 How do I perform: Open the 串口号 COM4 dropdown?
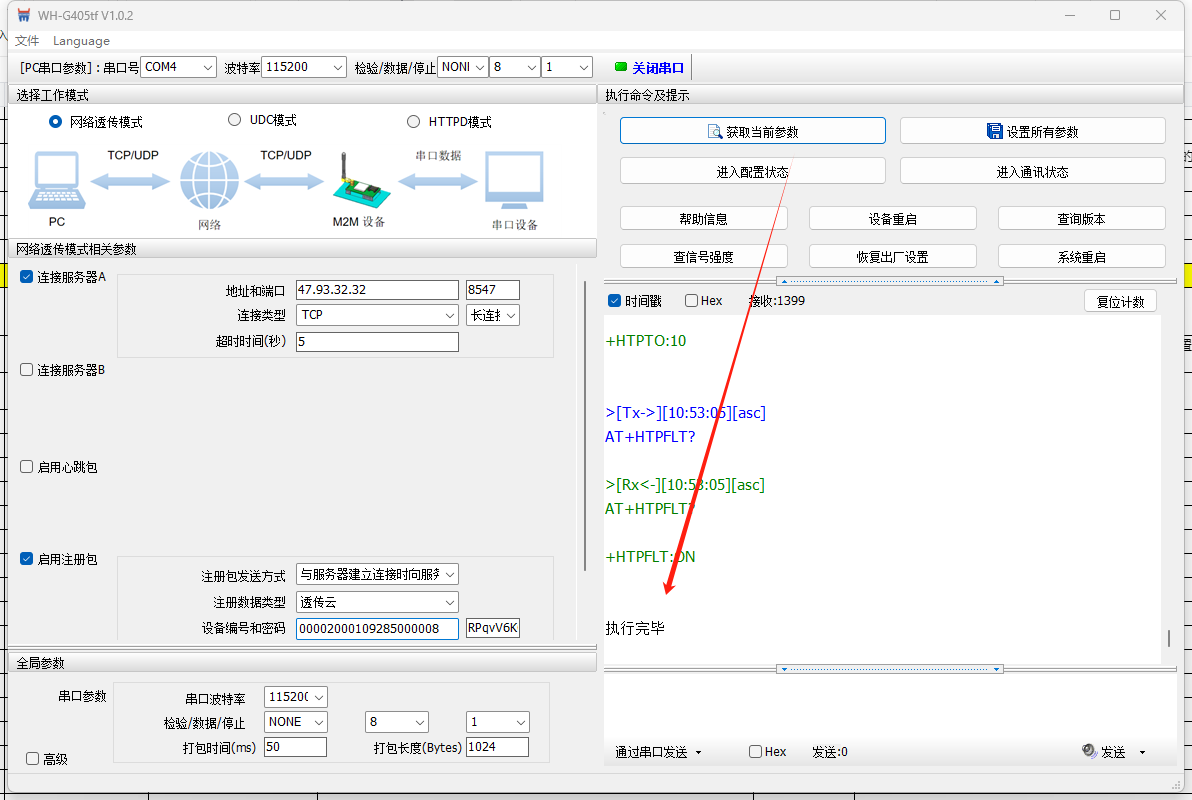click(178, 67)
